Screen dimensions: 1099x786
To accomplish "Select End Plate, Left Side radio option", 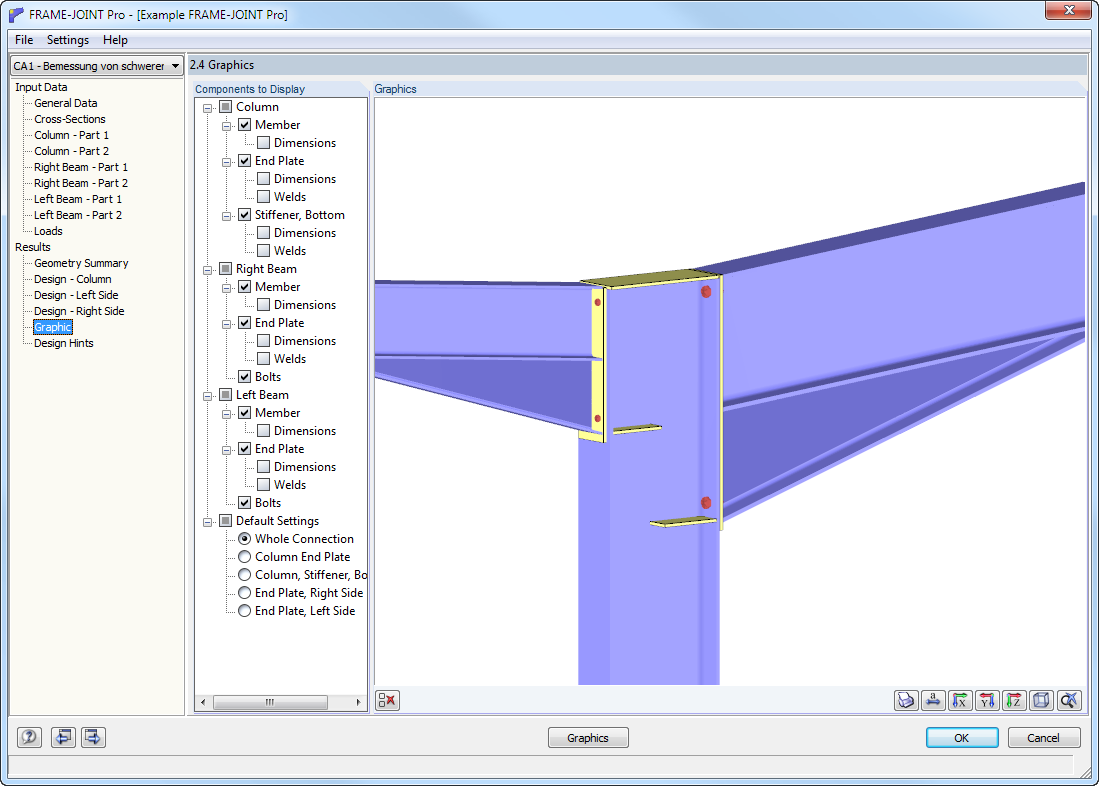I will tap(245, 611).
